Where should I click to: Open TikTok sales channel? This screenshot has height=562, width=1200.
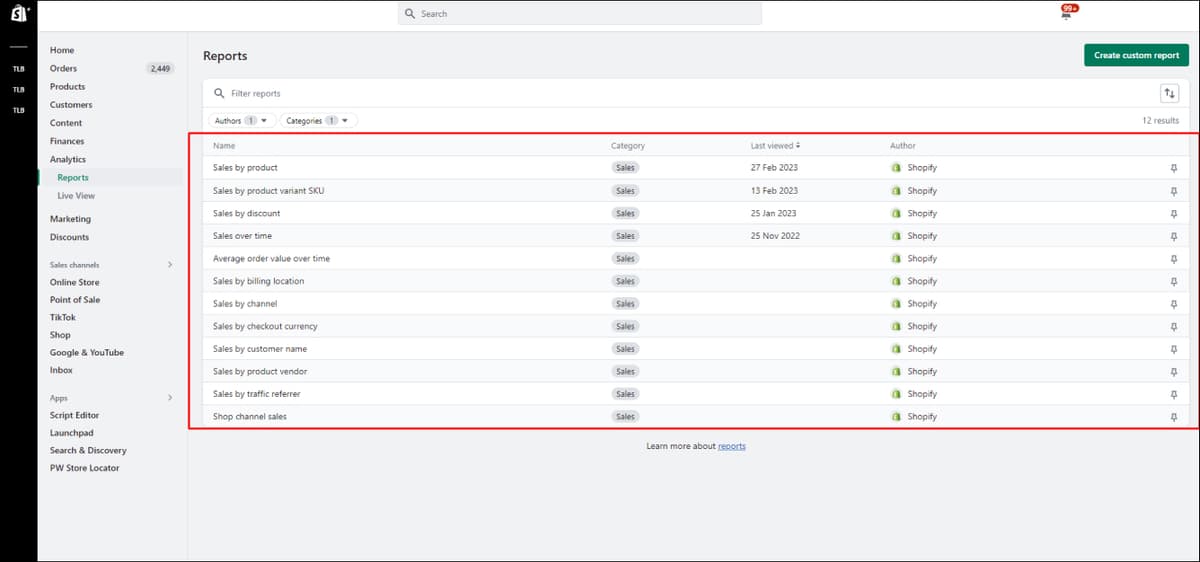click(x=63, y=317)
